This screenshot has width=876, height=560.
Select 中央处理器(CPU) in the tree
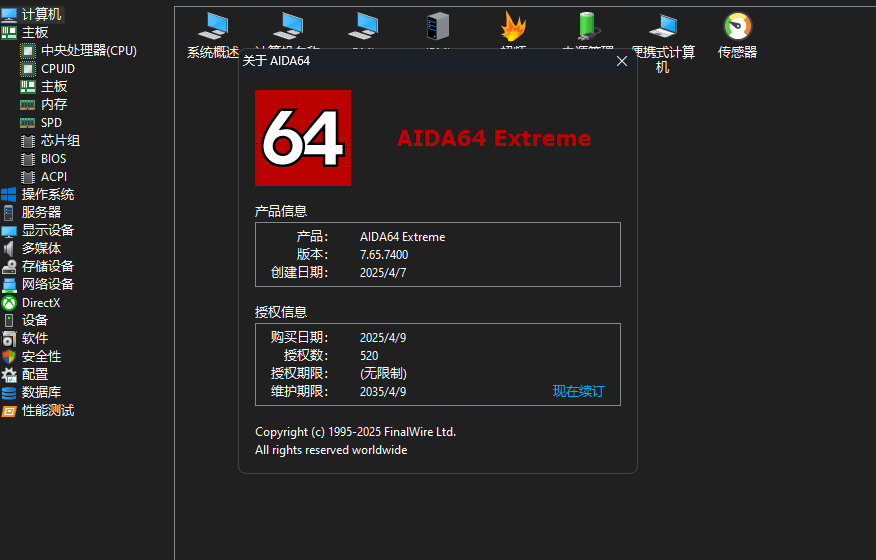point(89,50)
